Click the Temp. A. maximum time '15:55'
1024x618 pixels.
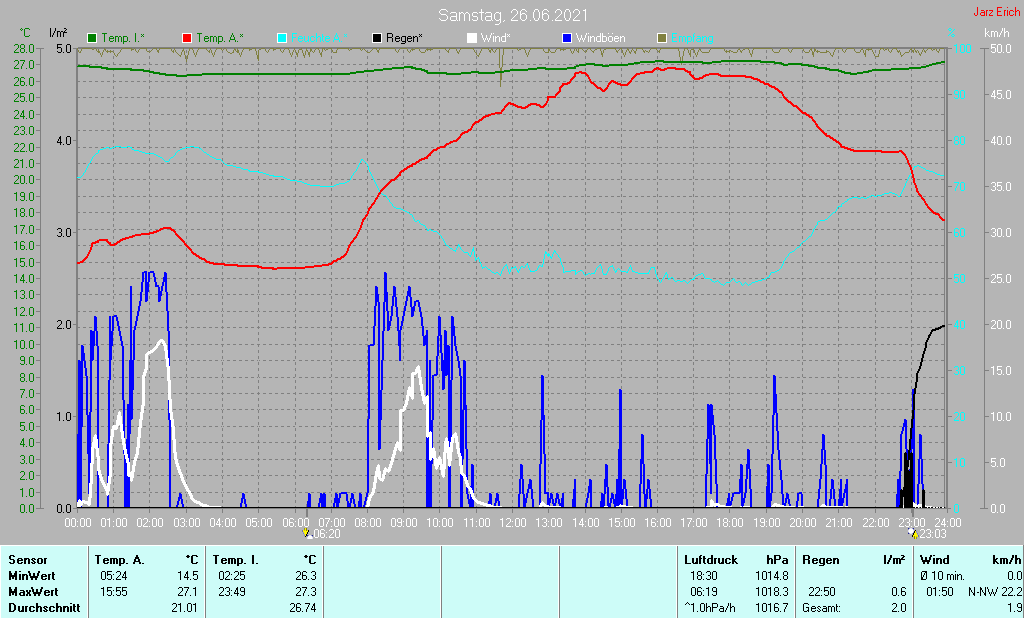pos(114,591)
